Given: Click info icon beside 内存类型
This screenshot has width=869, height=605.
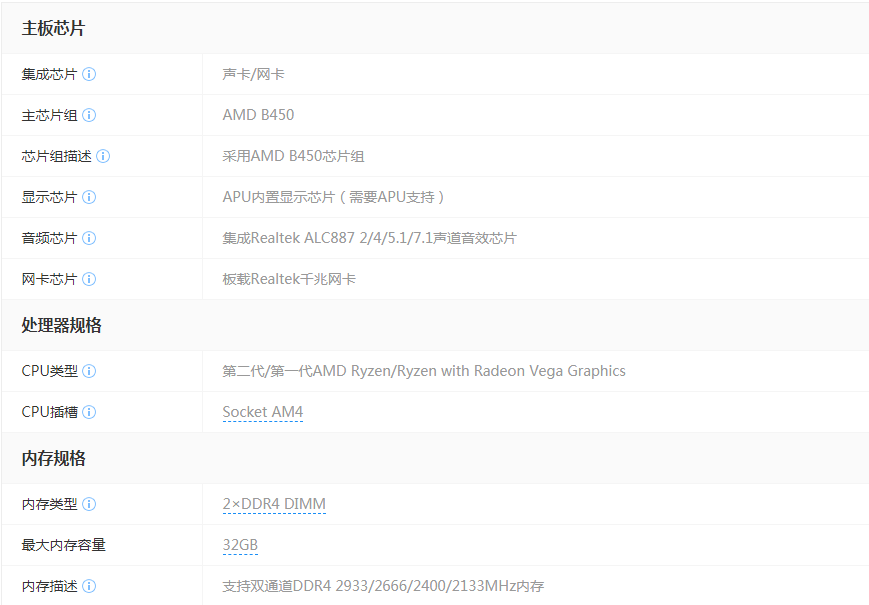Looking at the screenshot, I should (89, 504).
